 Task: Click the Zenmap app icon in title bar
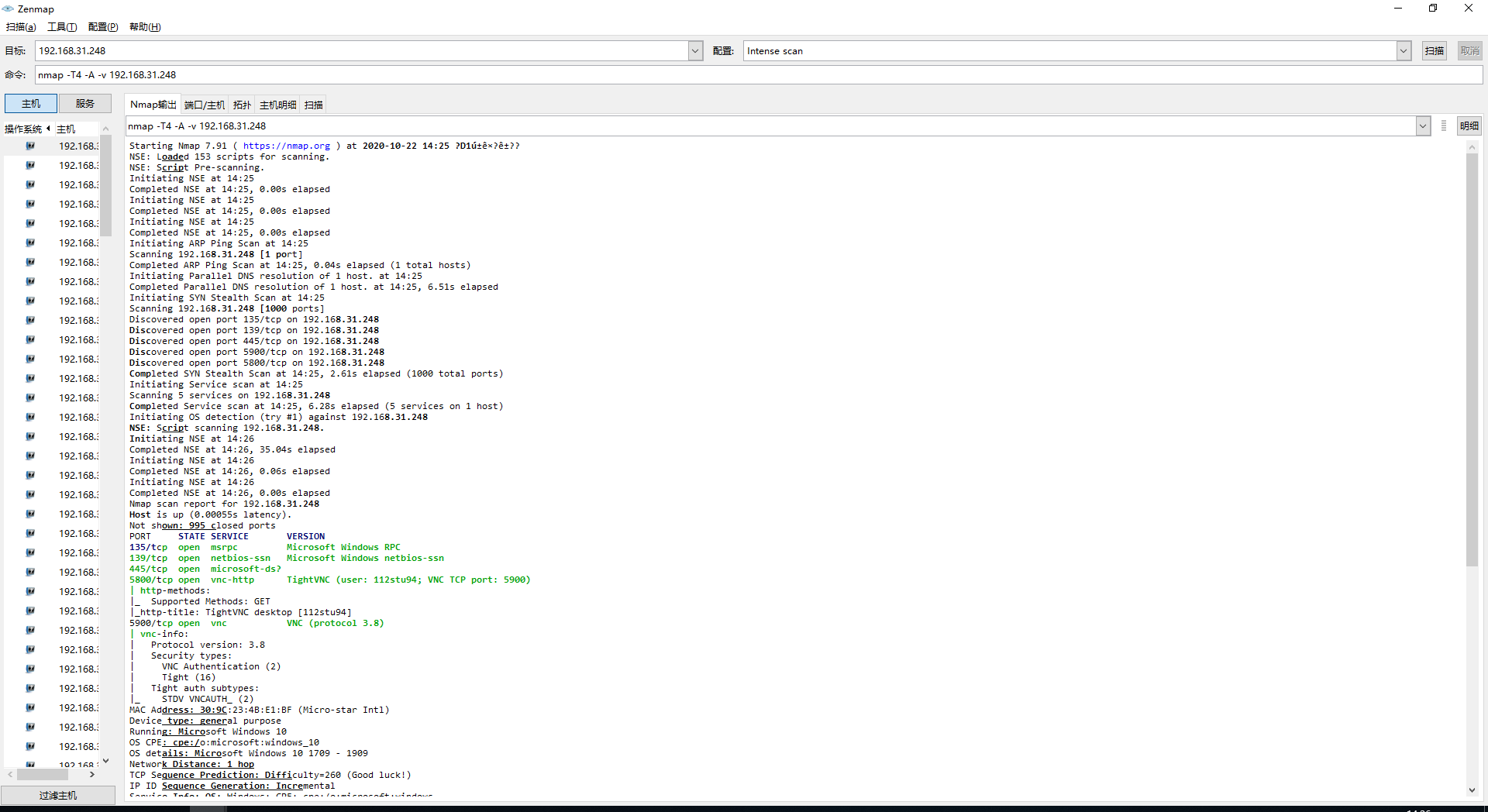pyautogui.click(x=8, y=9)
